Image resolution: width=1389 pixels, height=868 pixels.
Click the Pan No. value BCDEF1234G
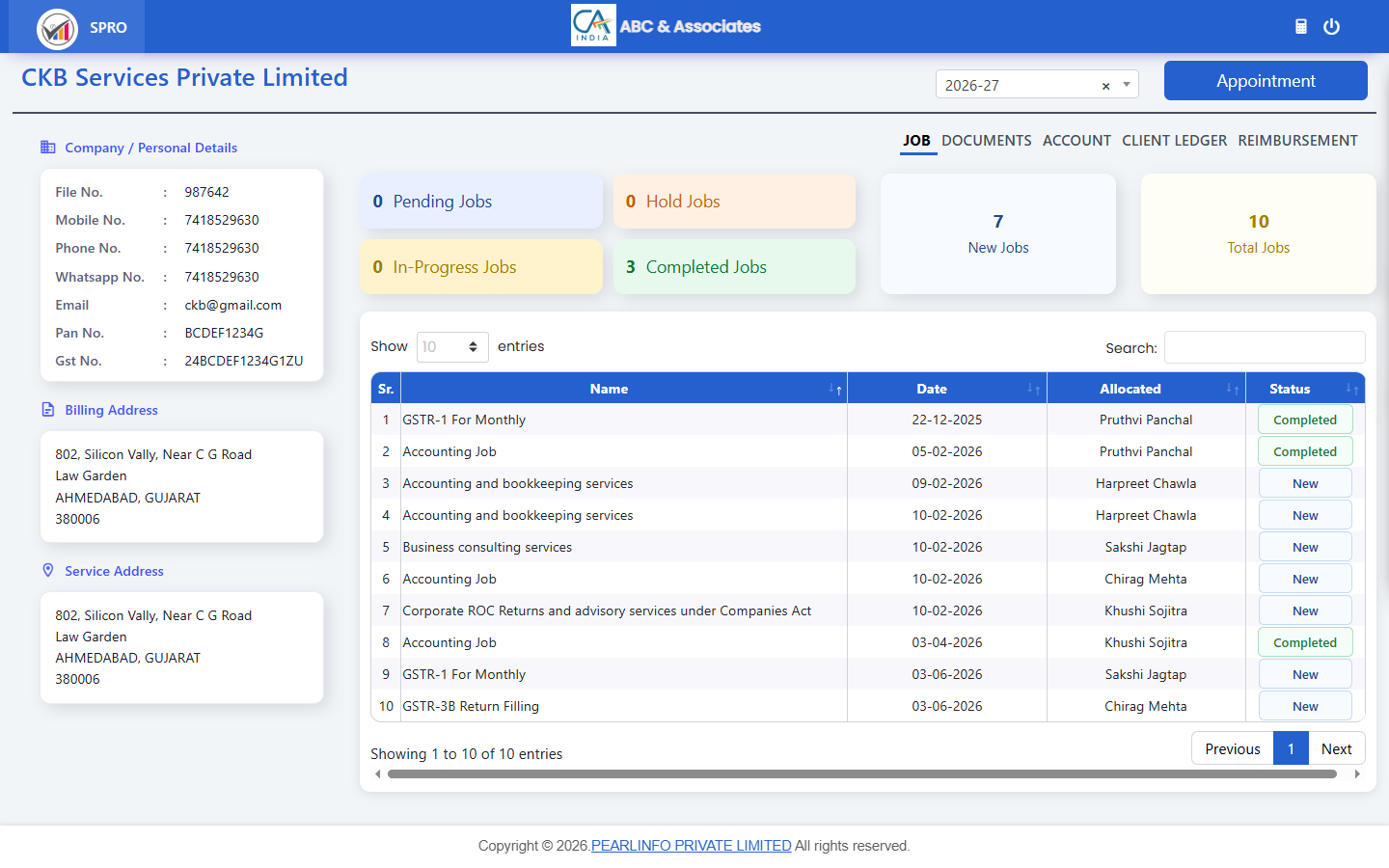224,333
